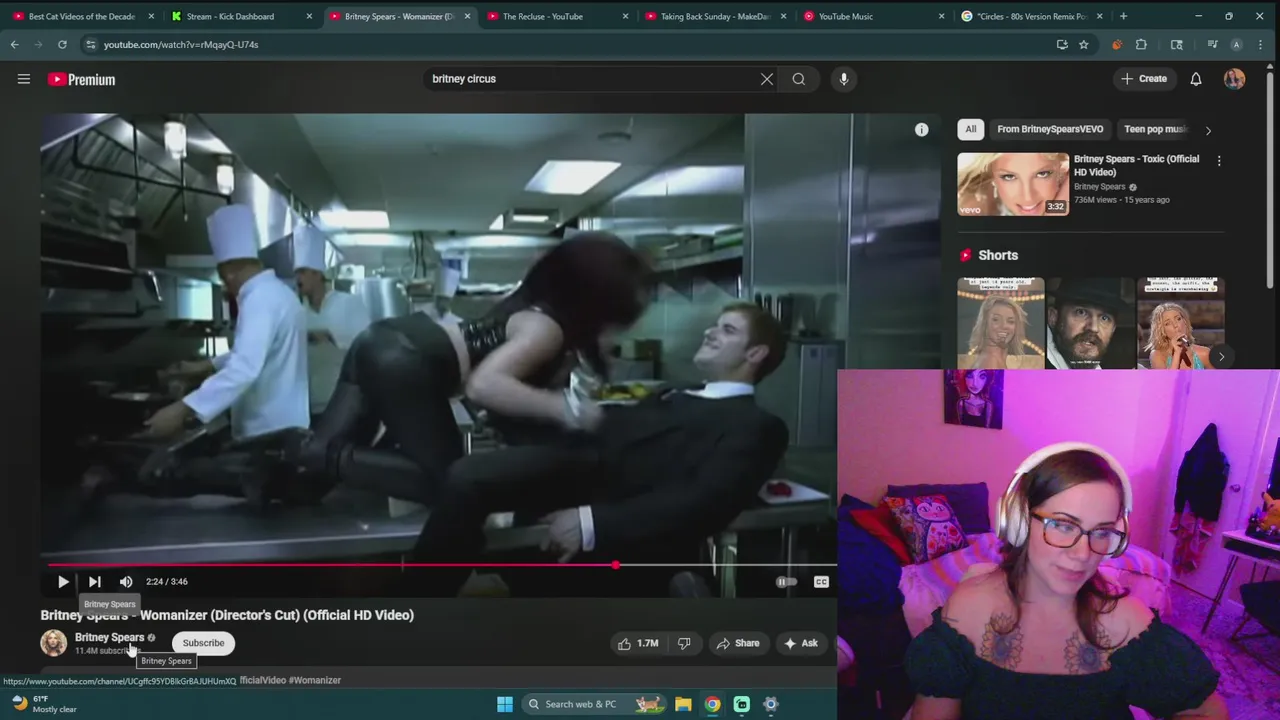Install app icon in address bar

[x=1062, y=44]
